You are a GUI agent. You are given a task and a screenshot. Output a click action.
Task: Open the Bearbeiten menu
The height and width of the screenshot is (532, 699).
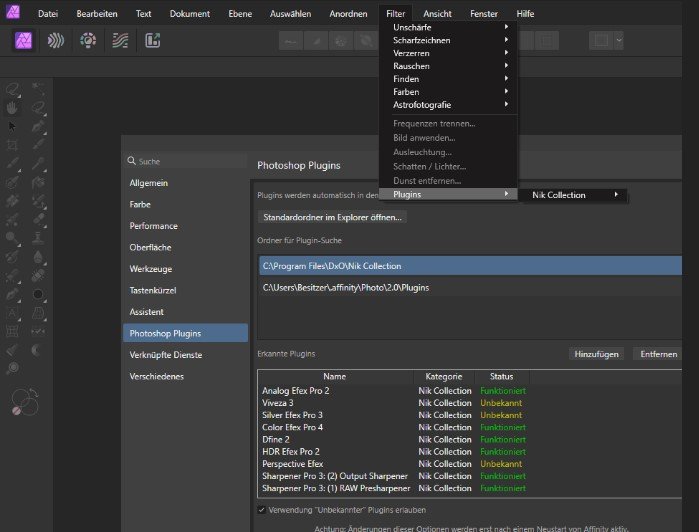click(97, 14)
